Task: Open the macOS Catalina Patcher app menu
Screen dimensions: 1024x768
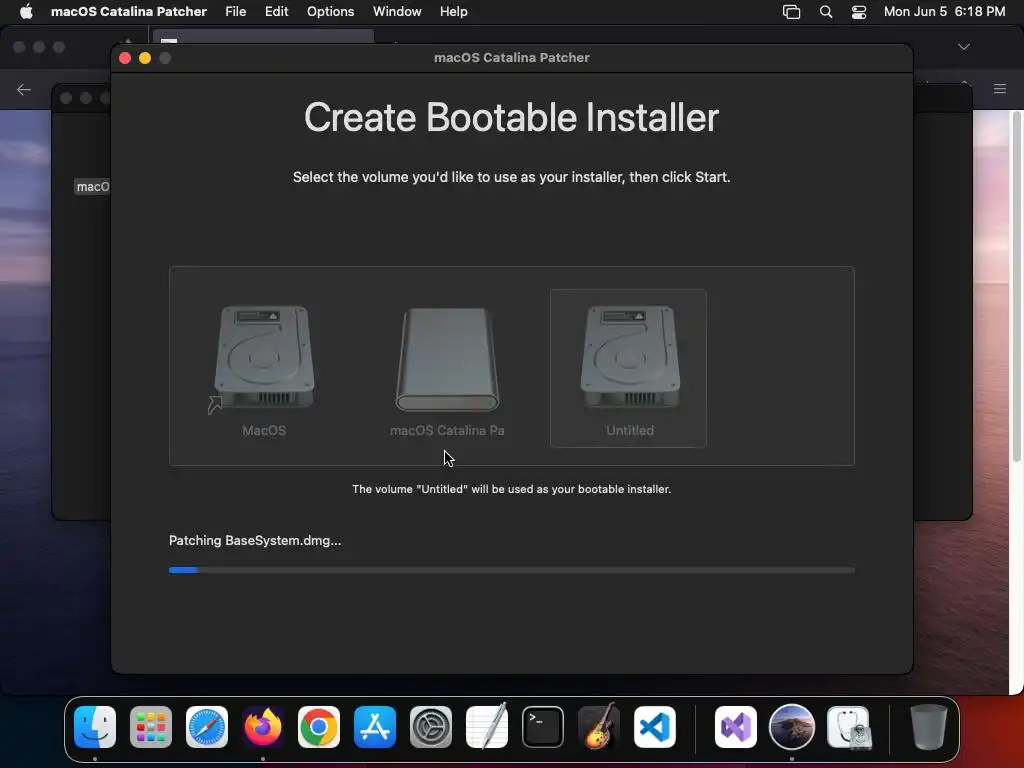Action: click(x=129, y=12)
